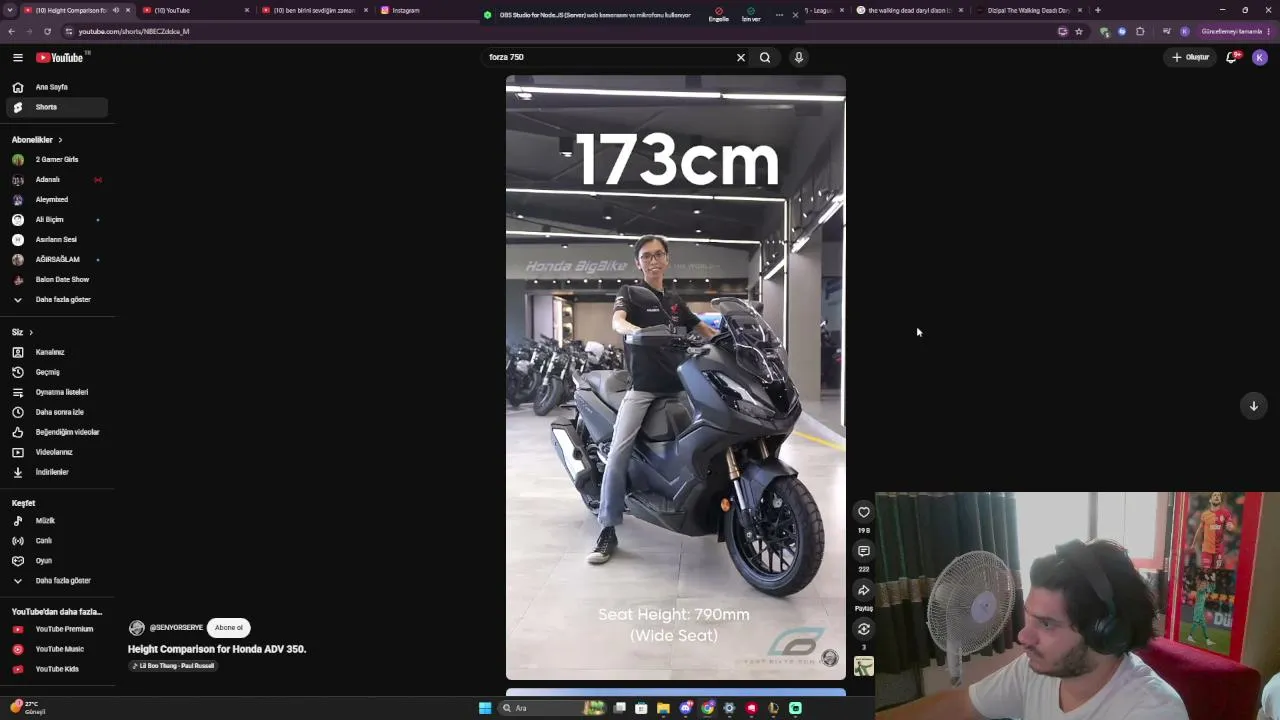This screenshot has width=1280, height=720.
Task: Open Oynatma listeleri playlists
Action: (57, 392)
